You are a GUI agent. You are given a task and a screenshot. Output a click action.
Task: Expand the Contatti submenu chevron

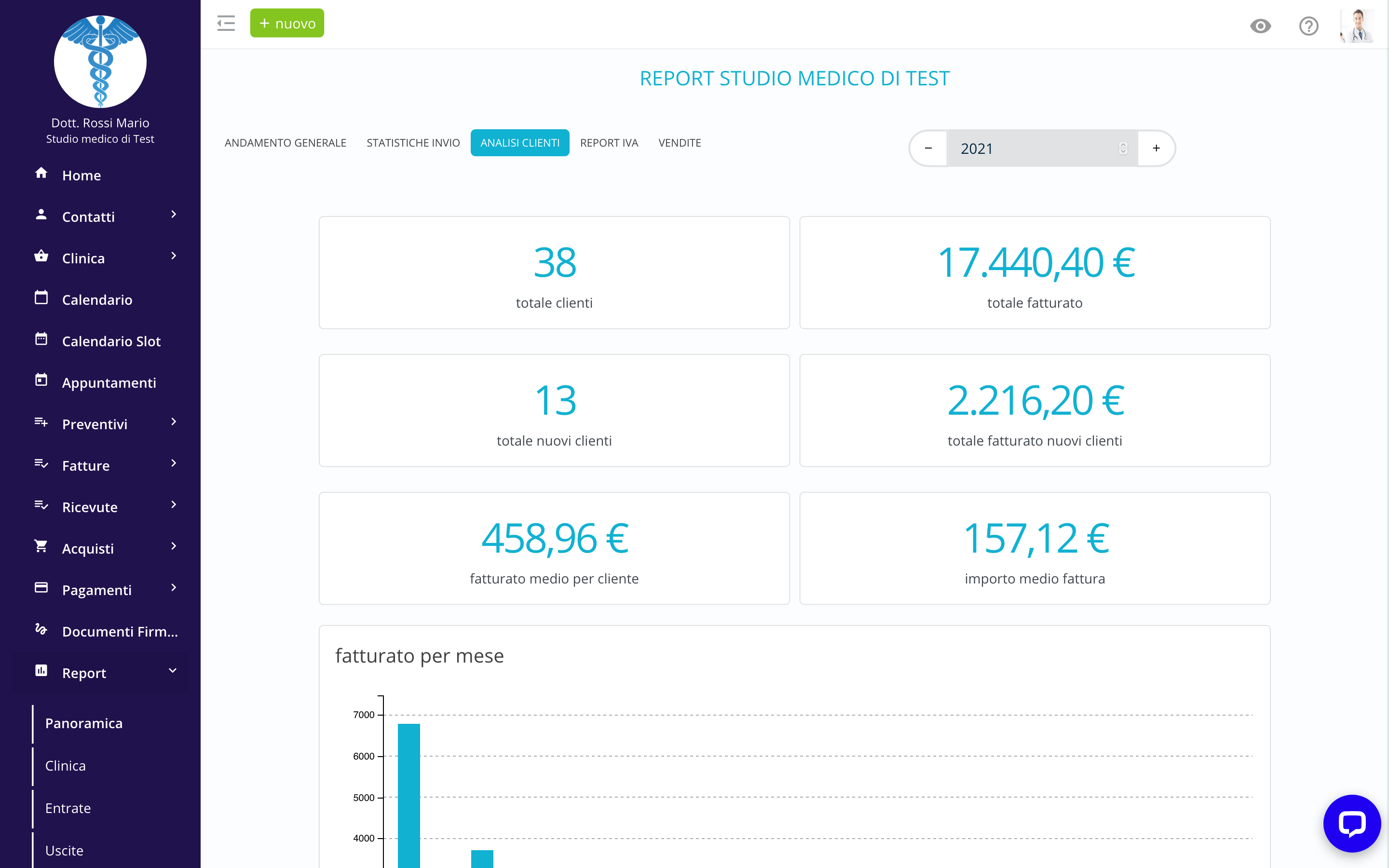[174, 214]
